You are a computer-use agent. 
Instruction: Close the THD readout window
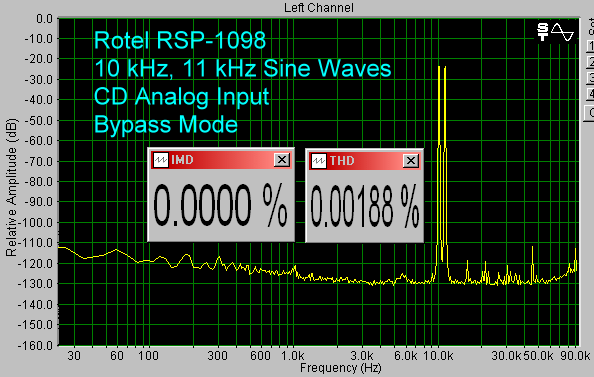pyautogui.click(x=411, y=161)
